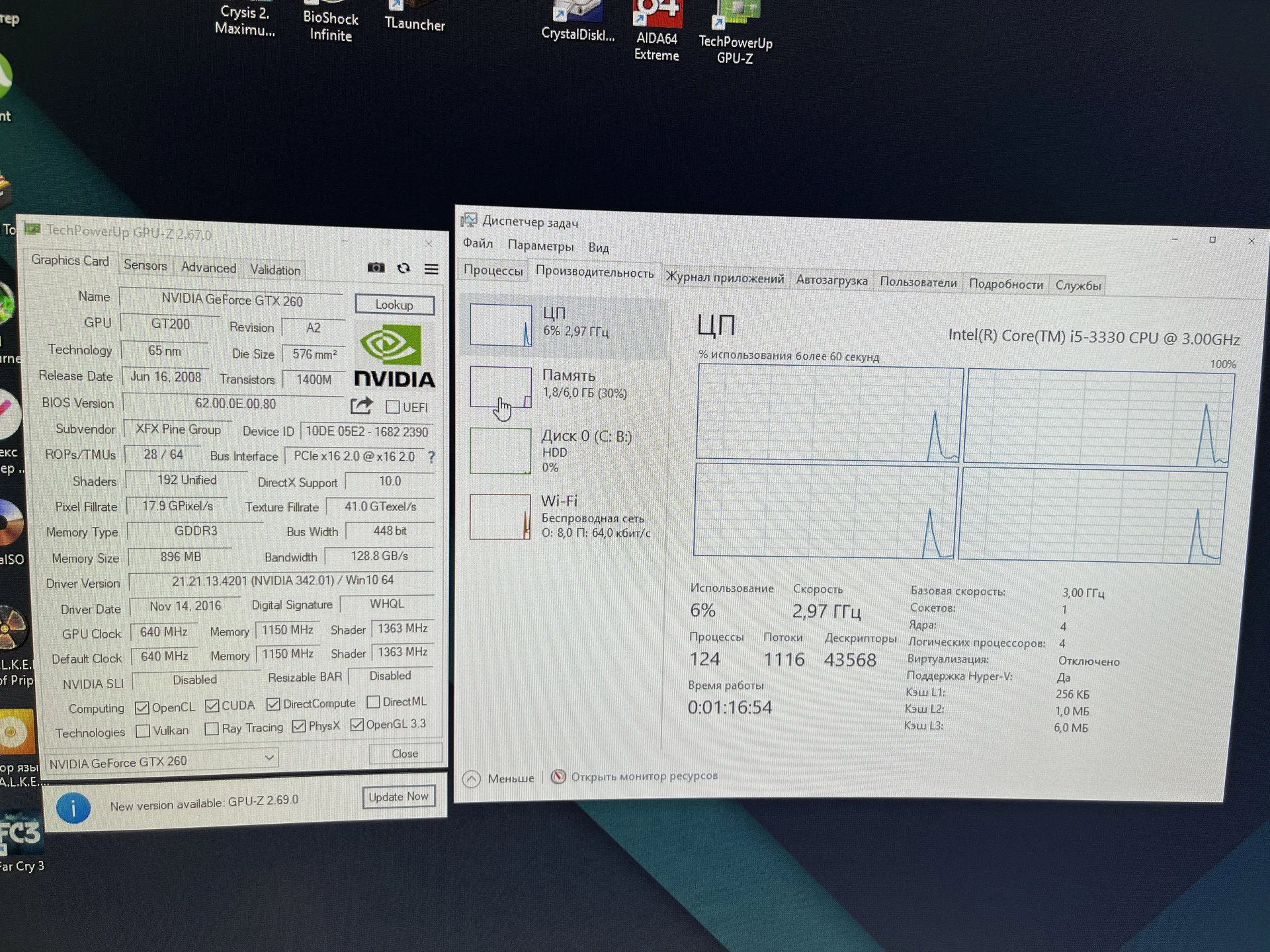Click the Fewer details circle arrow icon

tap(472, 779)
